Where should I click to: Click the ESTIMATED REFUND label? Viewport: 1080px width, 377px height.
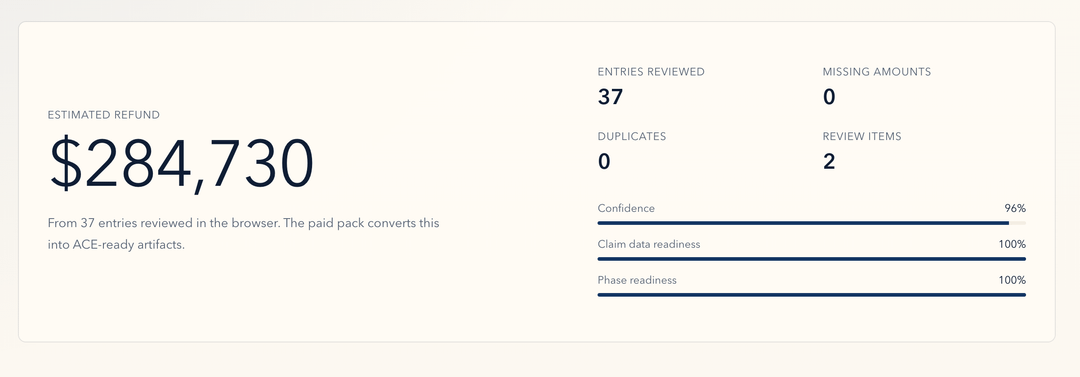(x=103, y=115)
